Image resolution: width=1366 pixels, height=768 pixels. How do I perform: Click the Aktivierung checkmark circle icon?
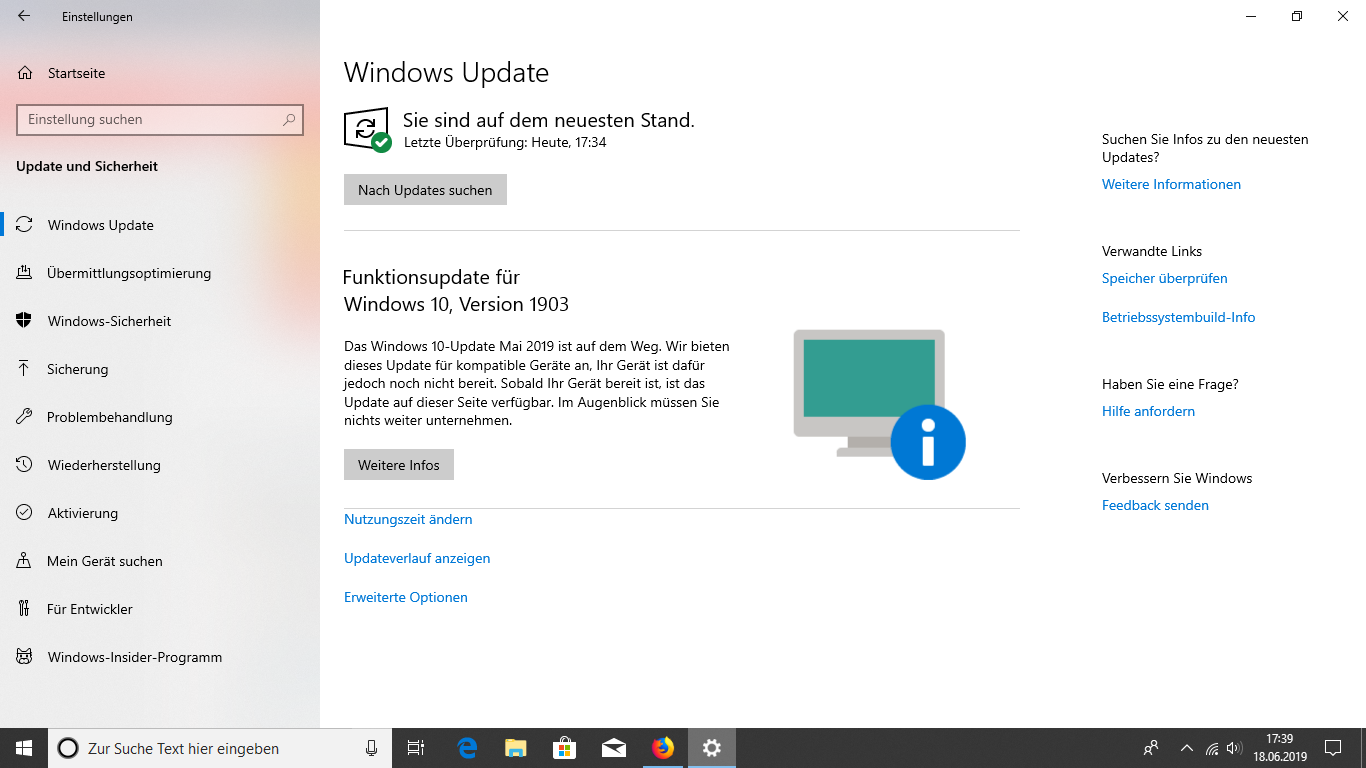[25, 513]
